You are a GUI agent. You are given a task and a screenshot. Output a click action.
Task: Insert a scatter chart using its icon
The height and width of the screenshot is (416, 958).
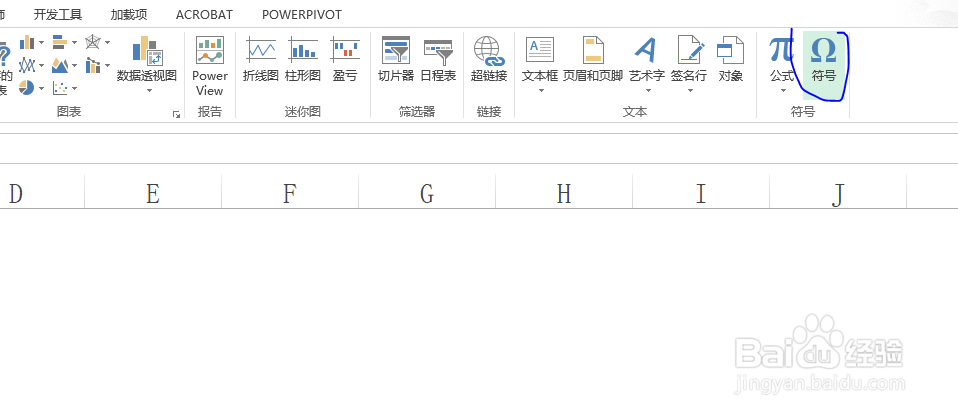(60, 88)
